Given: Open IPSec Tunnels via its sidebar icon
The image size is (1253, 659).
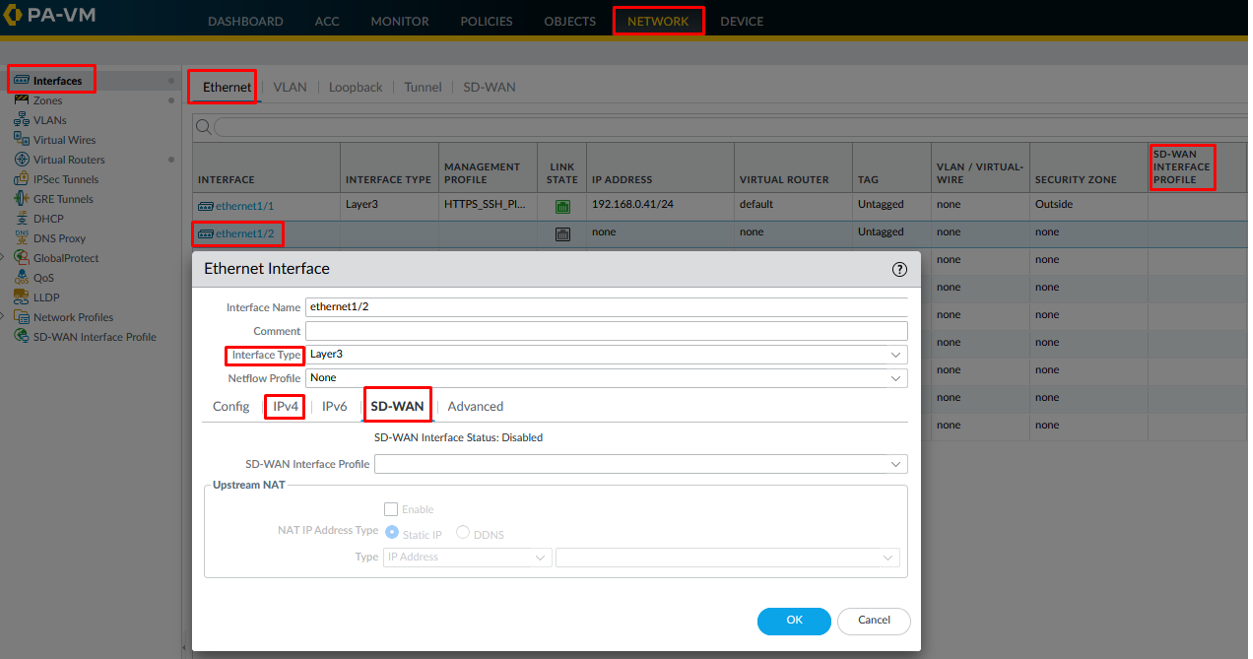Looking at the screenshot, I should click(21, 179).
